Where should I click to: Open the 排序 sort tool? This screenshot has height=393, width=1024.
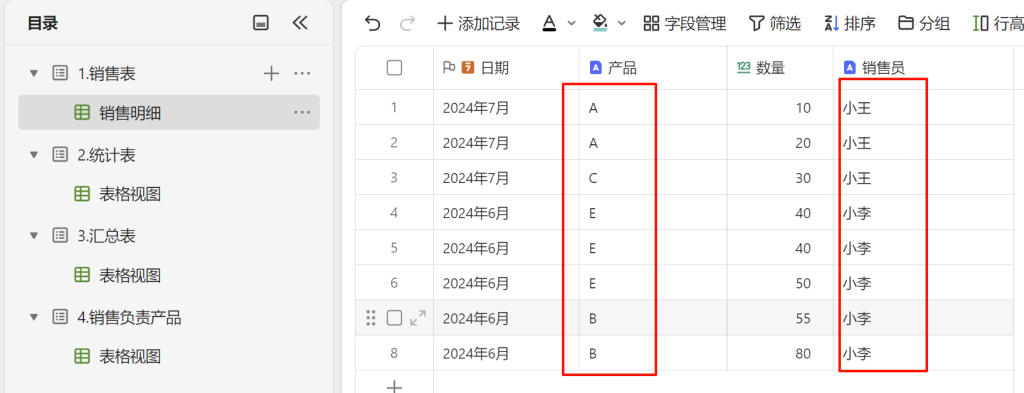[850, 24]
